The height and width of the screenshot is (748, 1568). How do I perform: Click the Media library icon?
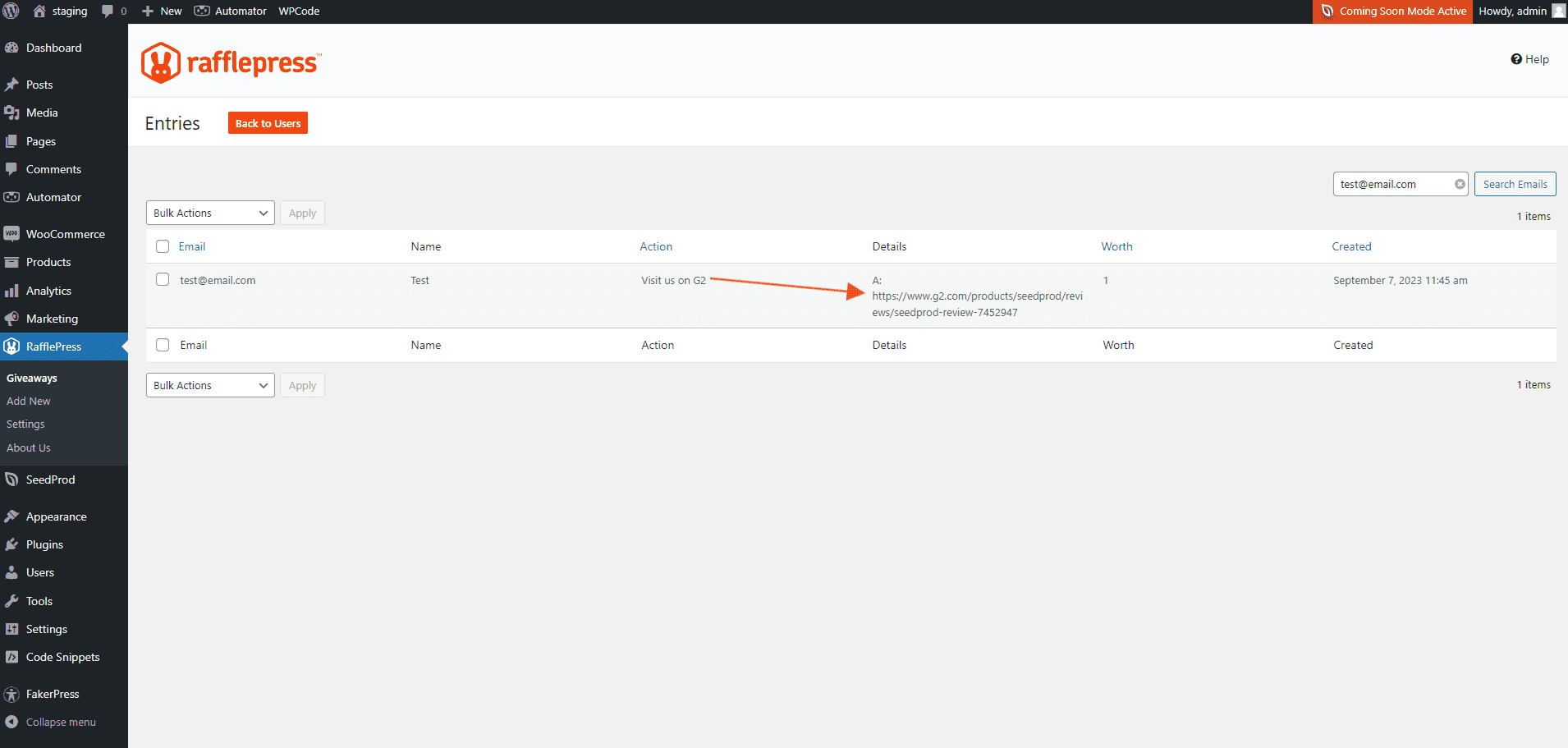tap(11, 112)
